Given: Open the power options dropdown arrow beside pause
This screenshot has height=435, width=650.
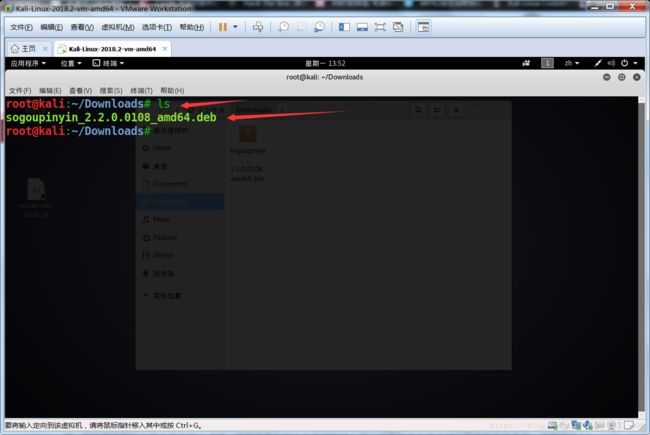Looking at the screenshot, I should pyautogui.click(x=235, y=27).
